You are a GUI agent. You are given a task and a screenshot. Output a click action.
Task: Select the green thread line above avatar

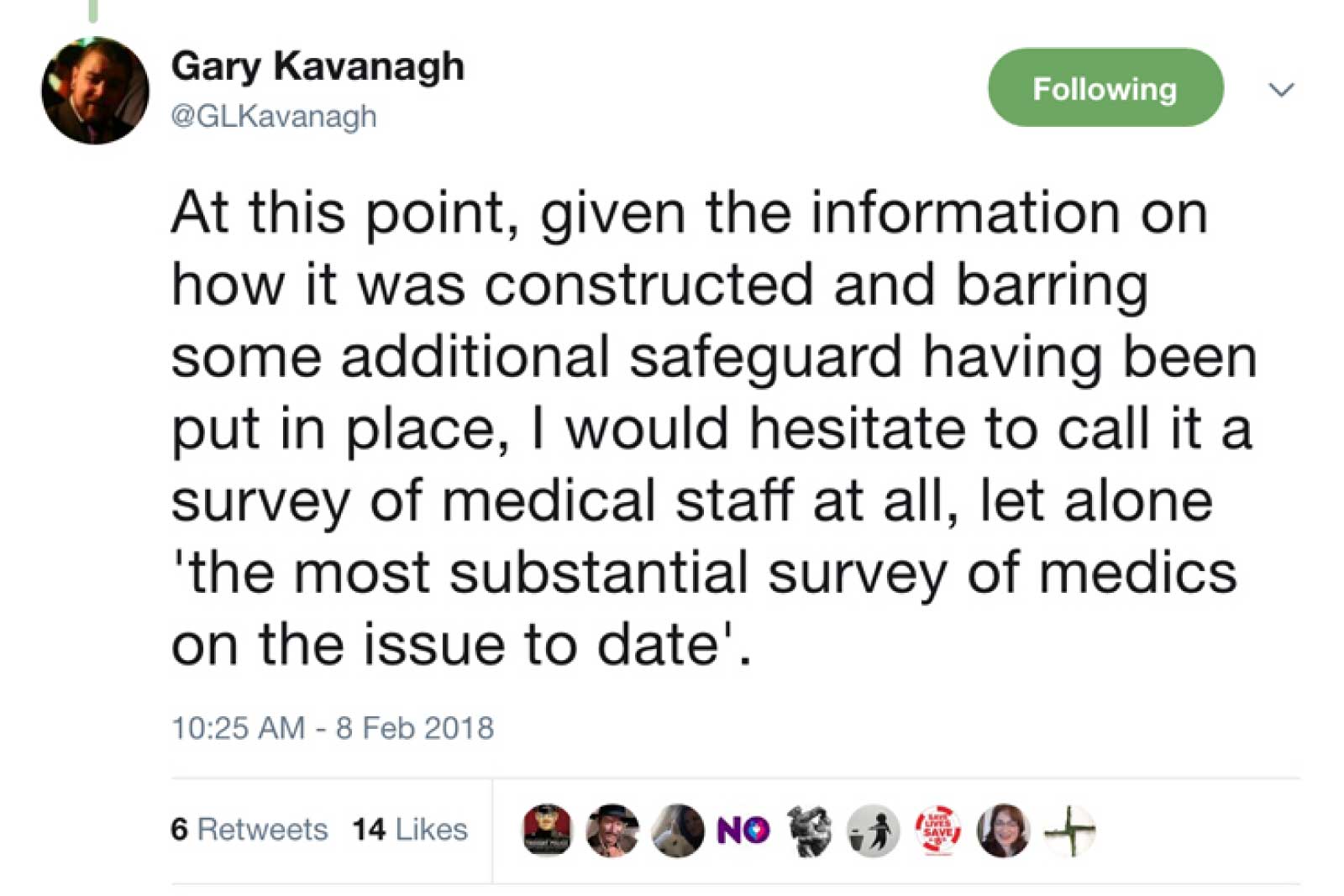(93, 10)
